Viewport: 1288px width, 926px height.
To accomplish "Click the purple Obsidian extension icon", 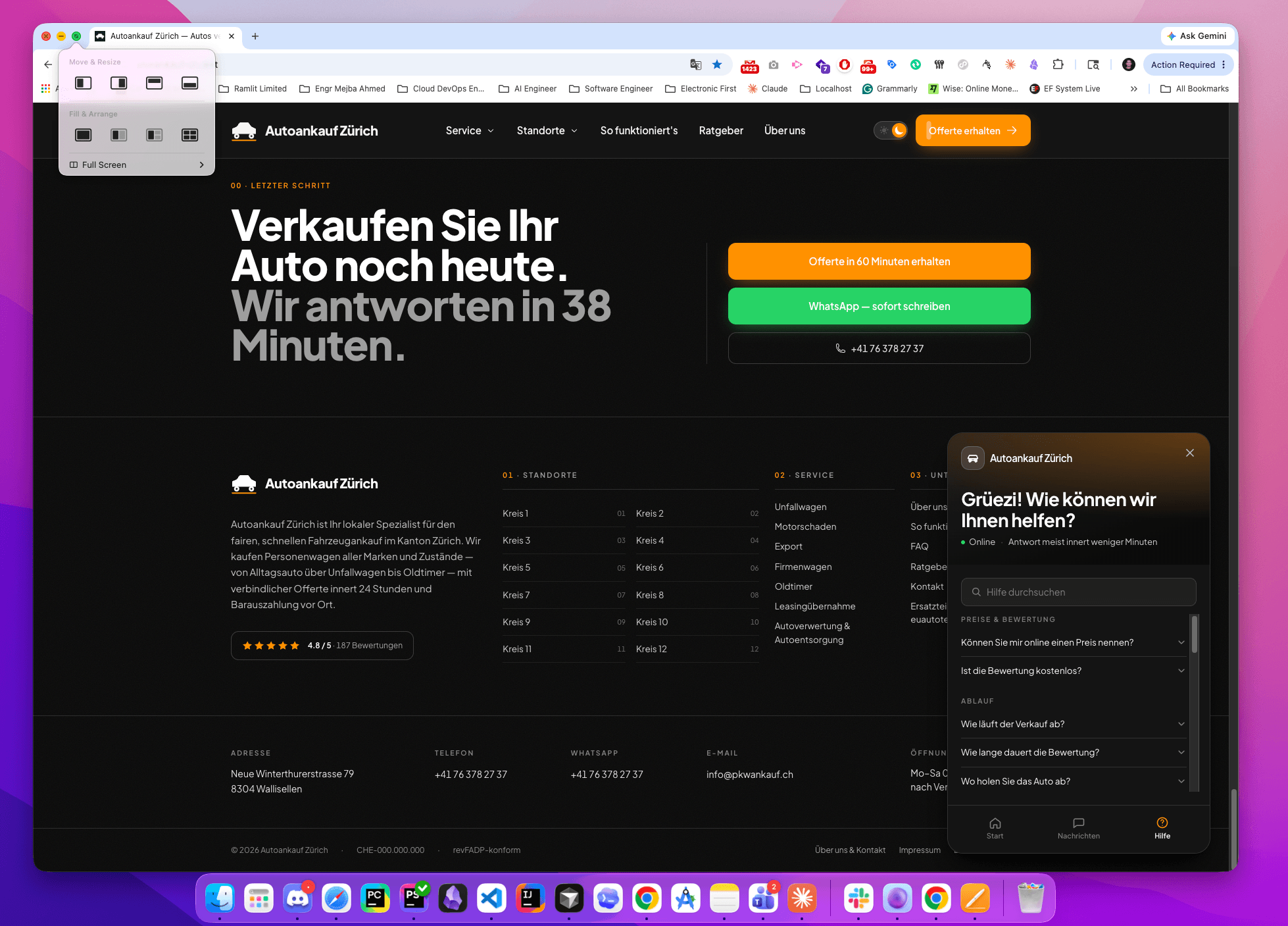I will pyautogui.click(x=1034, y=64).
